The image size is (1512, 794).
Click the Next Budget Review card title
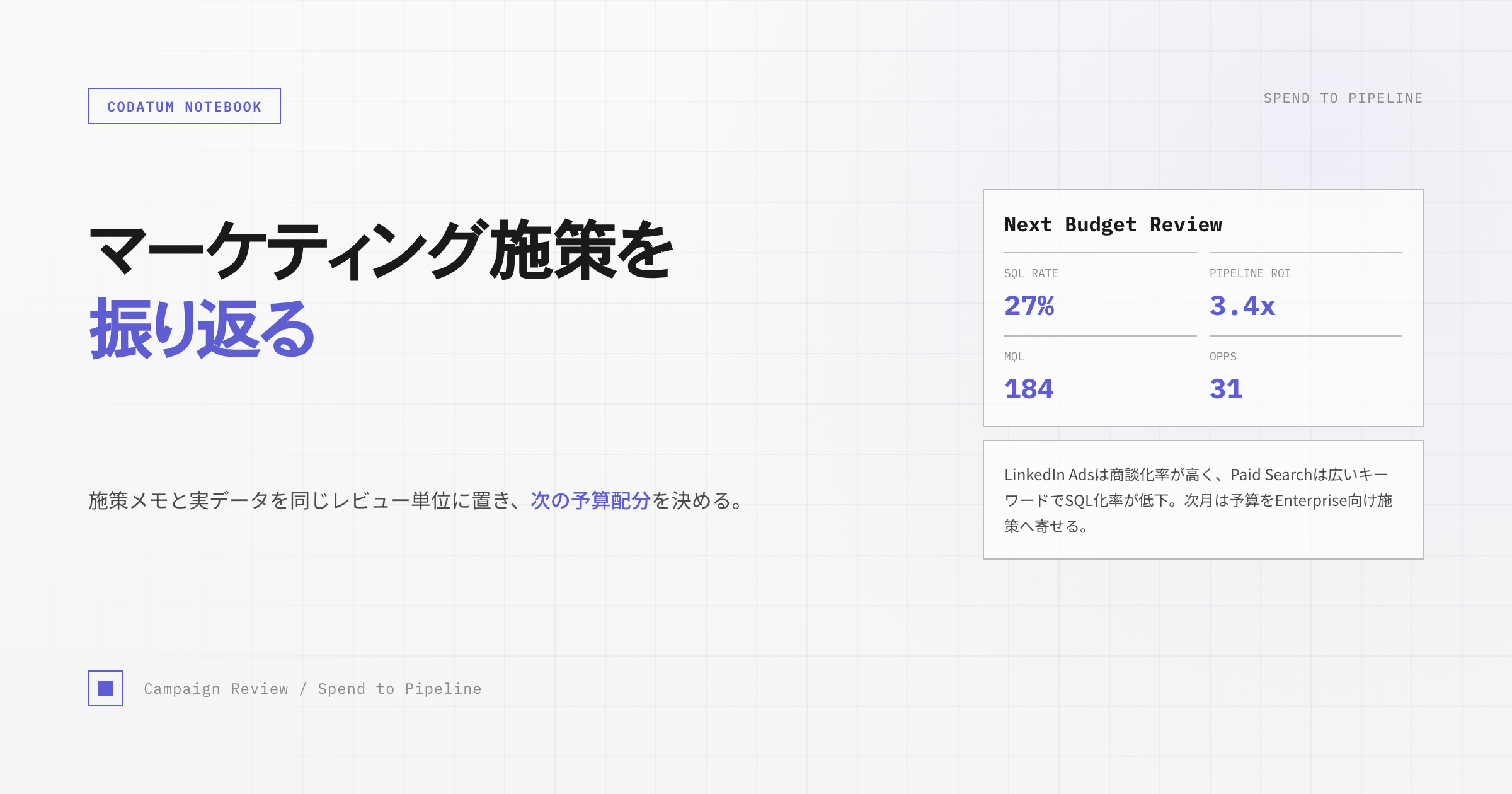pyautogui.click(x=1113, y=225)
